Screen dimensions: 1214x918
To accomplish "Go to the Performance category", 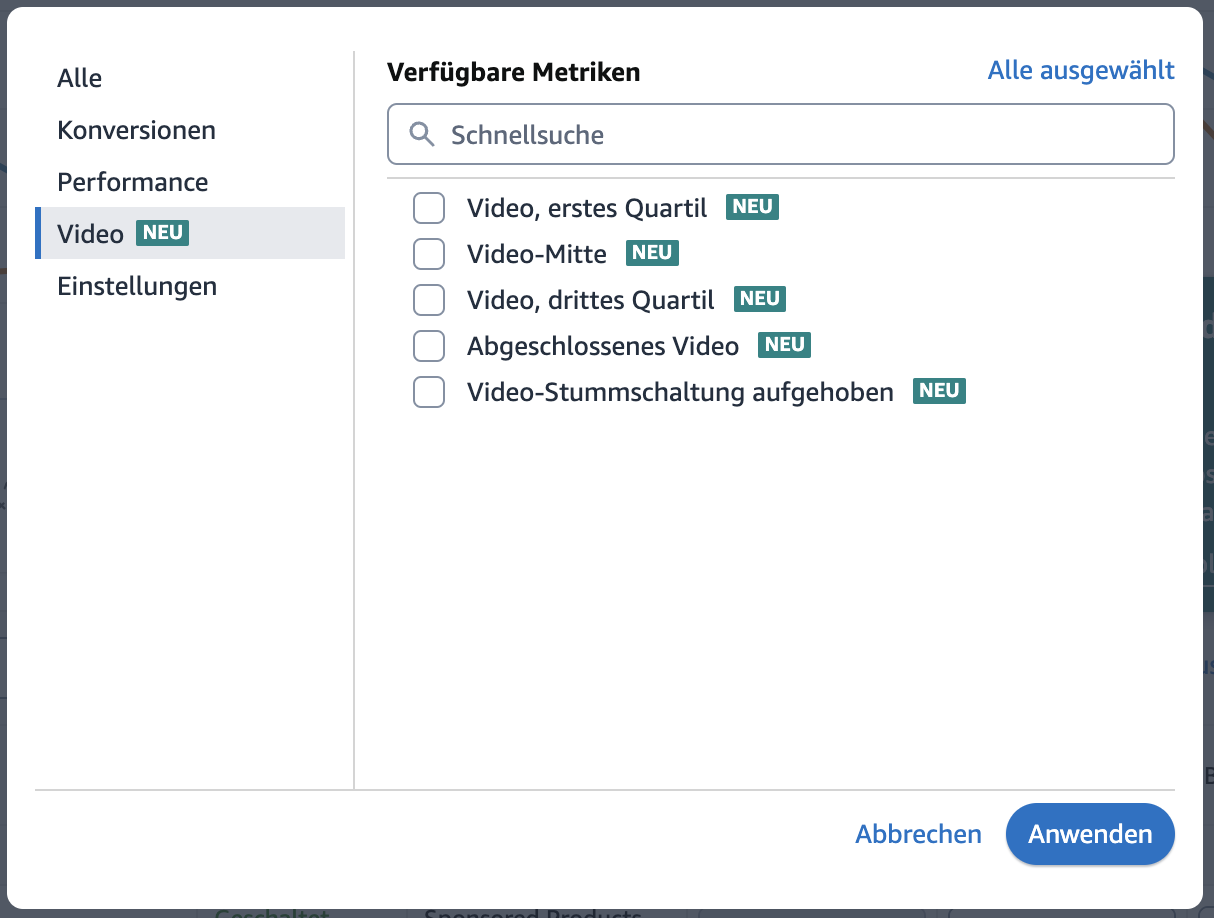I will 133,182.
